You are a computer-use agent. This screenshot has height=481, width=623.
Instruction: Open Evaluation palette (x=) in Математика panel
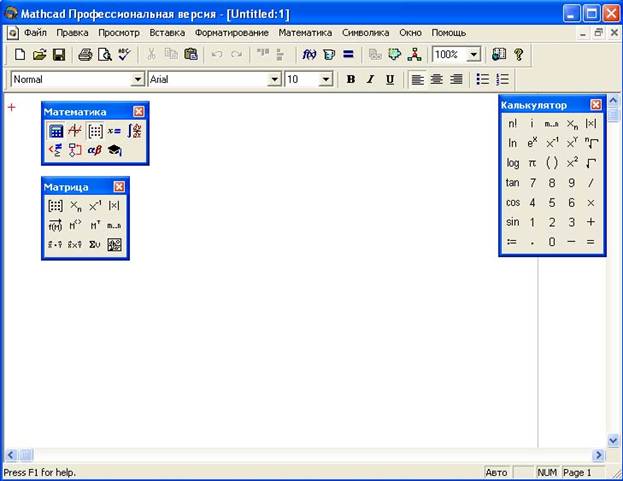(114, 131)
